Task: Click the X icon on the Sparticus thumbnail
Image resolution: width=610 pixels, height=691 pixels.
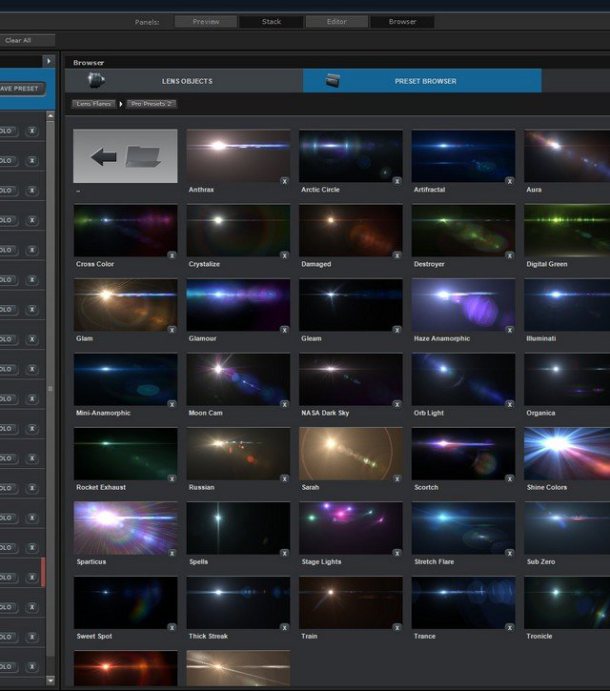Action: coord(172,554)
